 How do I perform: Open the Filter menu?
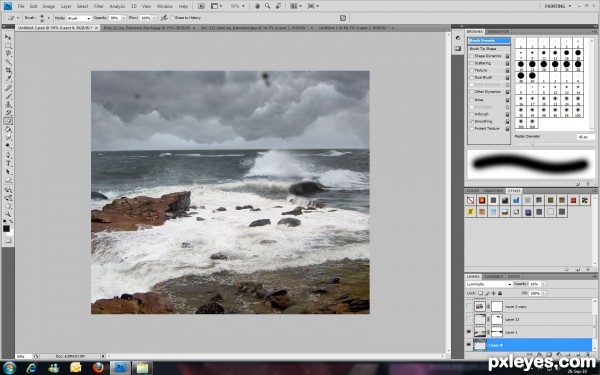pyautogui.click(x=99, y=7)
